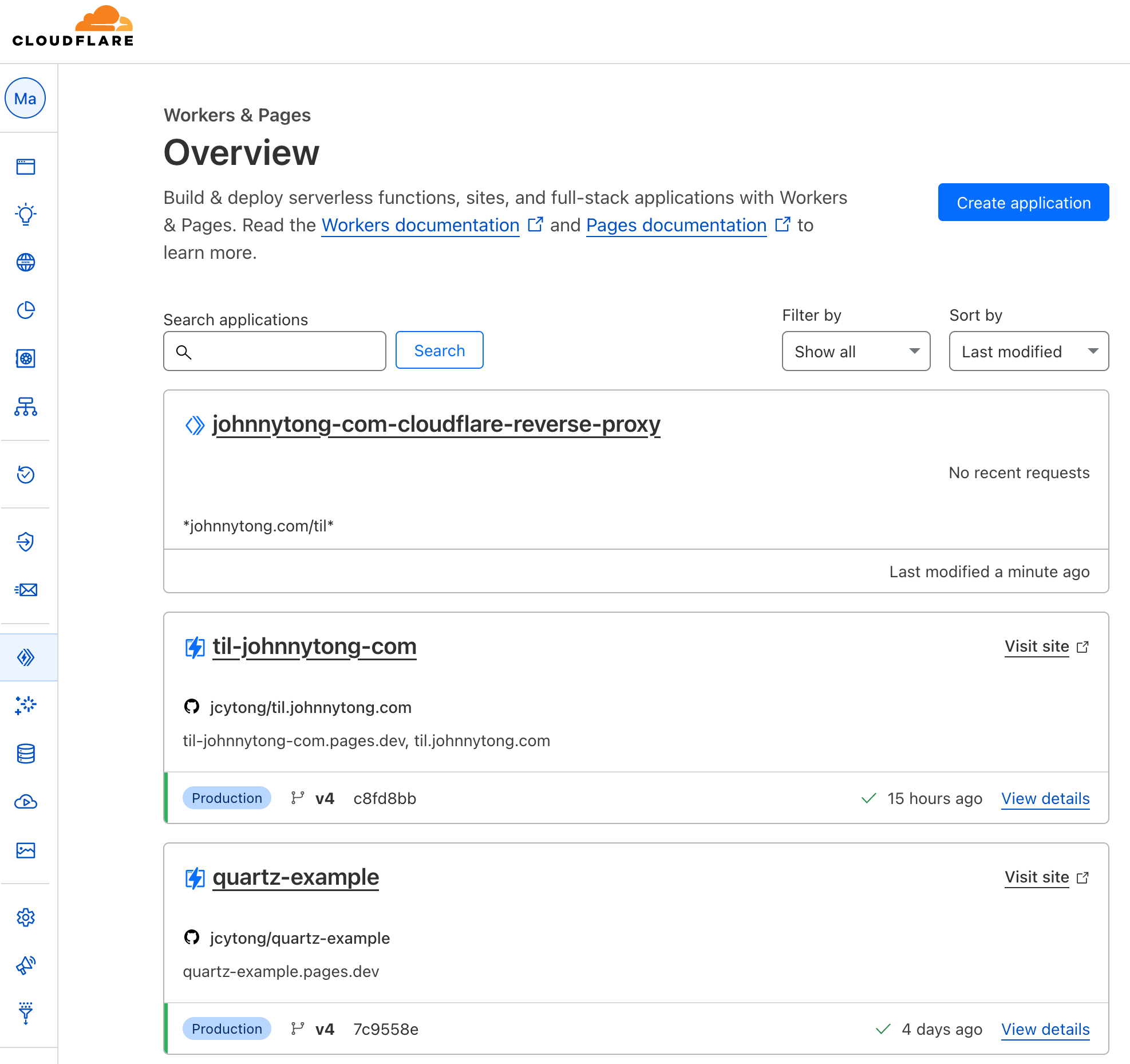The image size is (1130, 1064).
Task: Click the lightbulb Discover sidebar icon
Action: pyautogui.click(x=26, y=214)
